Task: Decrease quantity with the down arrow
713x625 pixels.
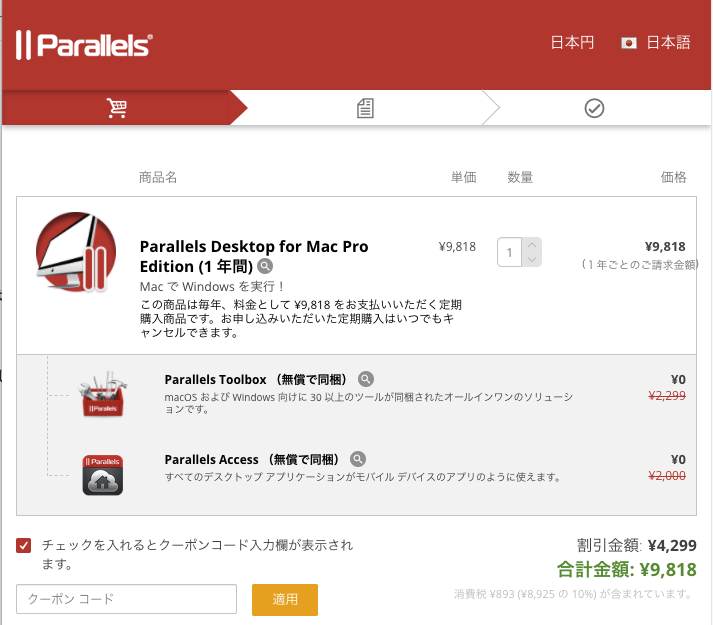Action: click(532, 259)
